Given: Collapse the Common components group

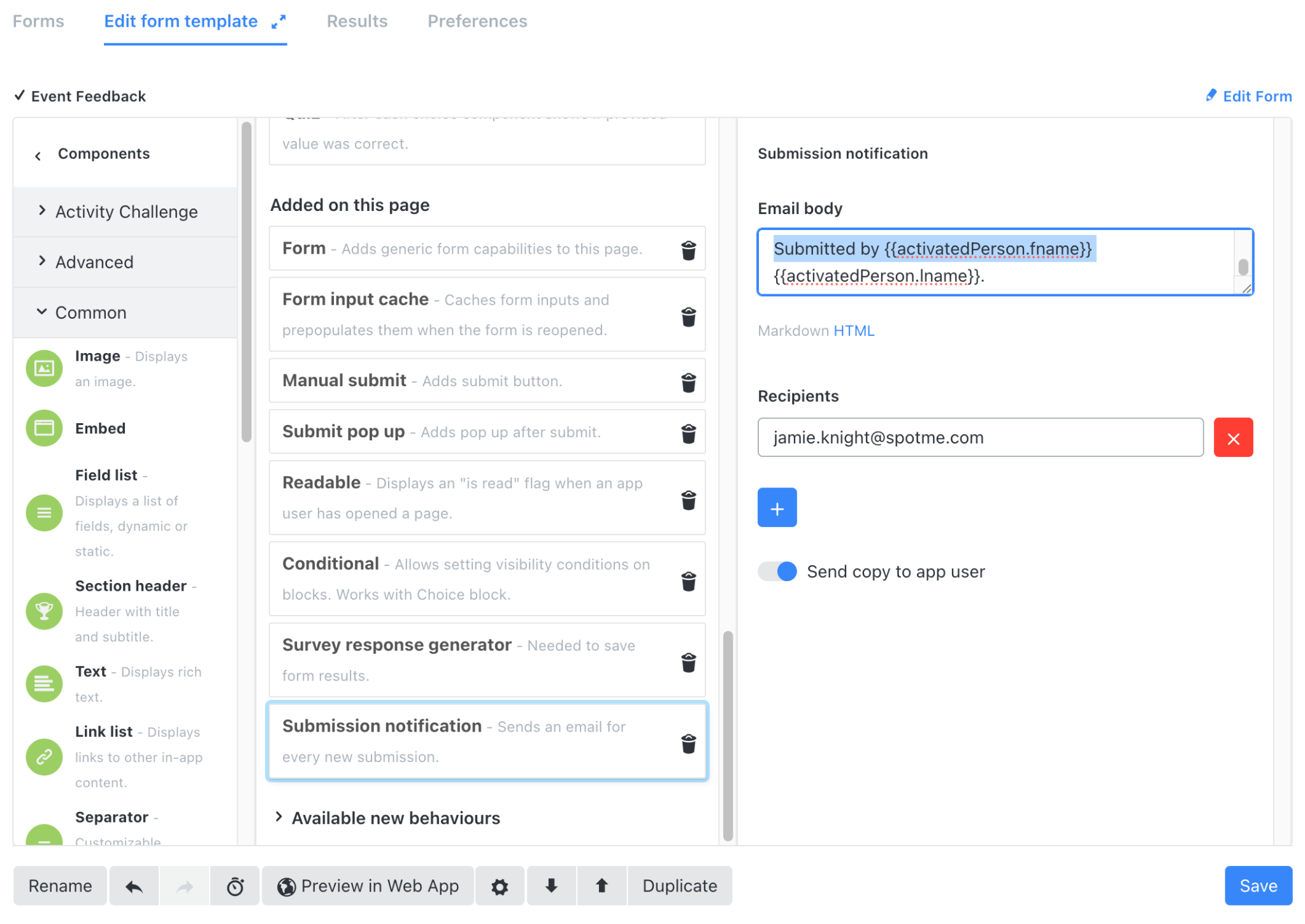Looking at the screenshot, I should tap(126, 312).
